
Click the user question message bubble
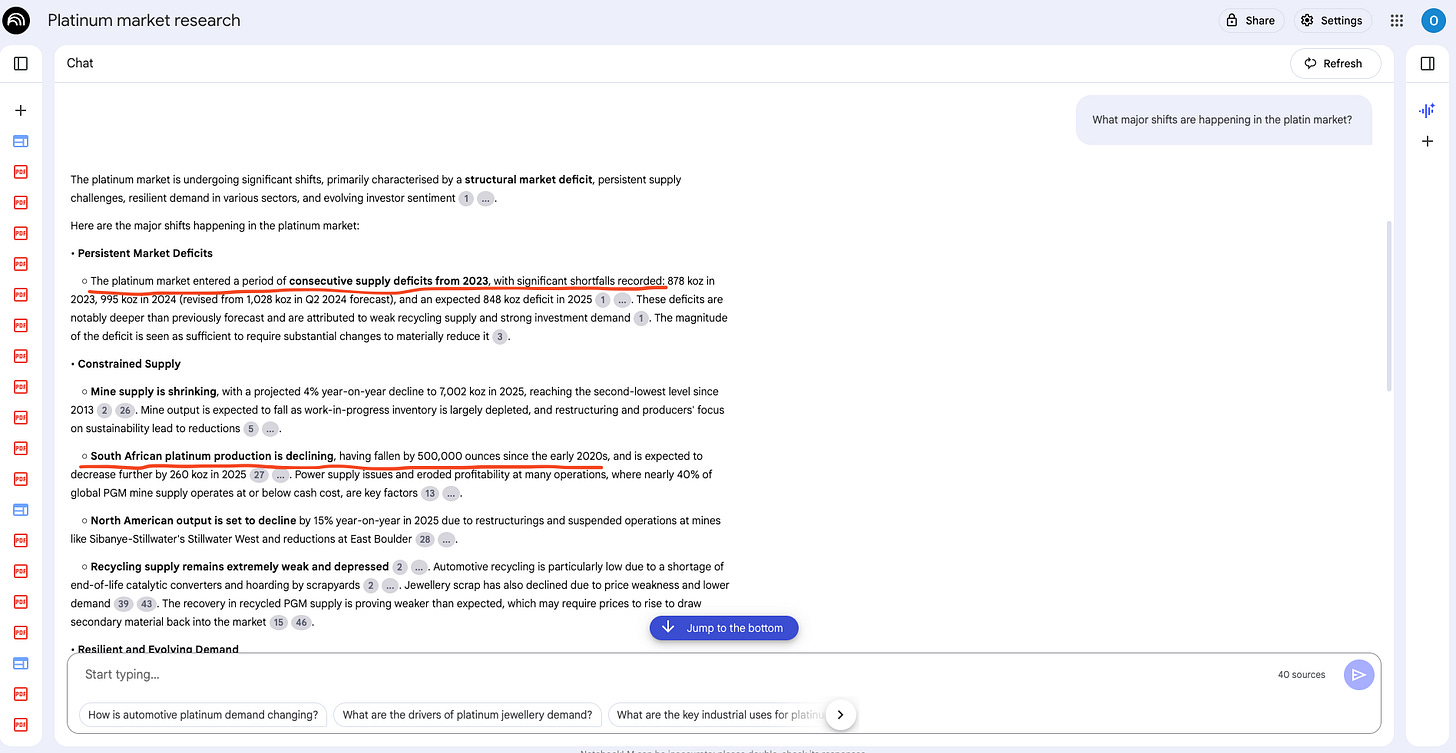pyautogui.click(x=1223, y=120)
